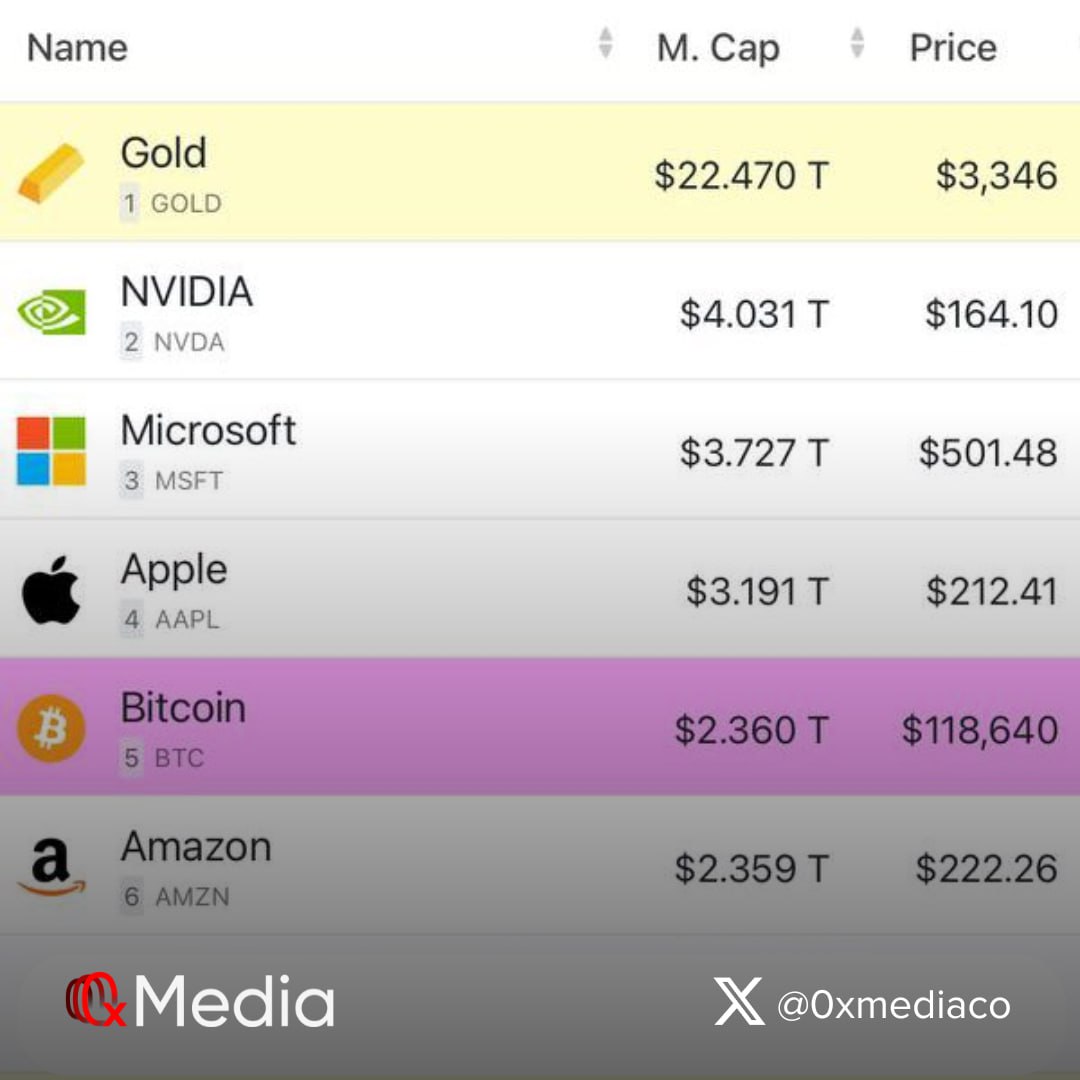
Task: Click the Bitcoin price $118,640
Action: click(x=979, y=730)
